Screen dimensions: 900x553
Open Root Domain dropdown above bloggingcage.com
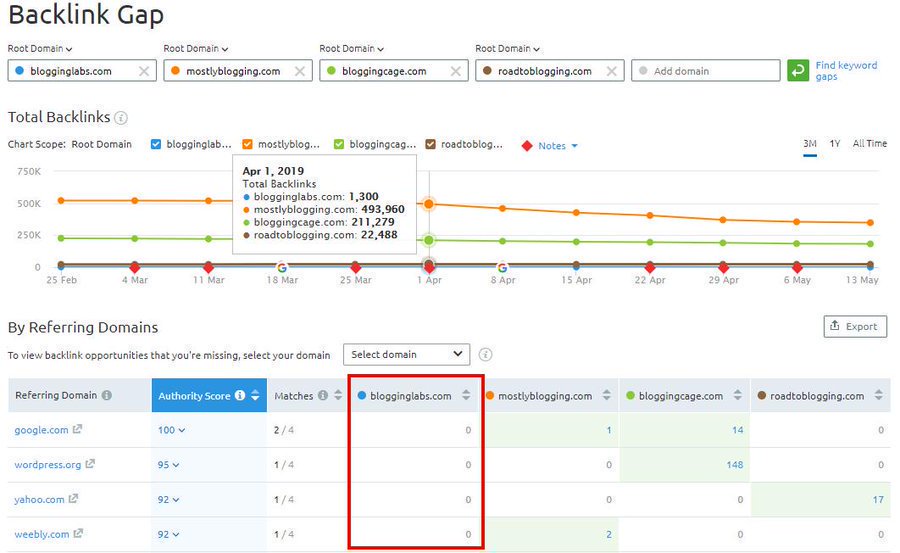[x=352, y=49]
